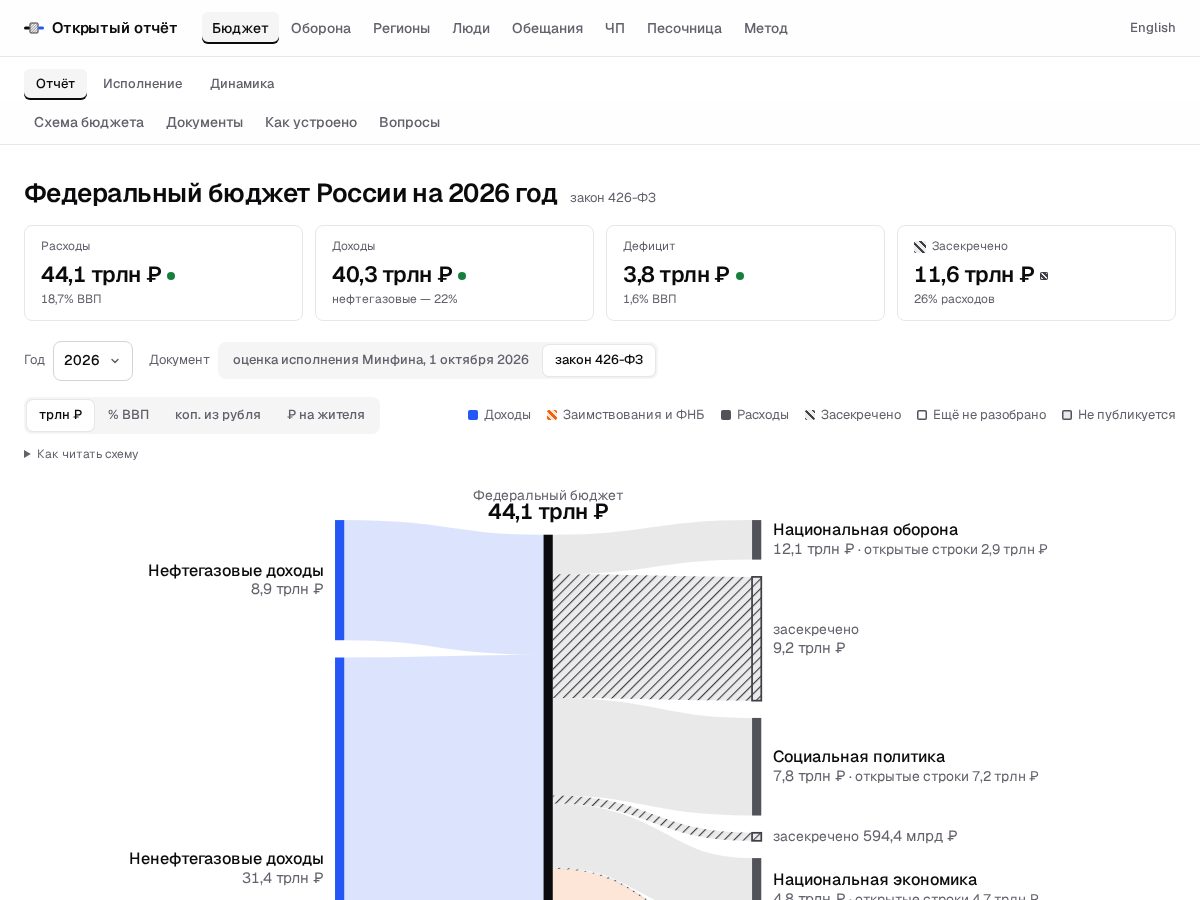Open the Песочница navigation item
Image resolution: width=1200 pixels, height=900 pixels.
(x=684, y=28)
